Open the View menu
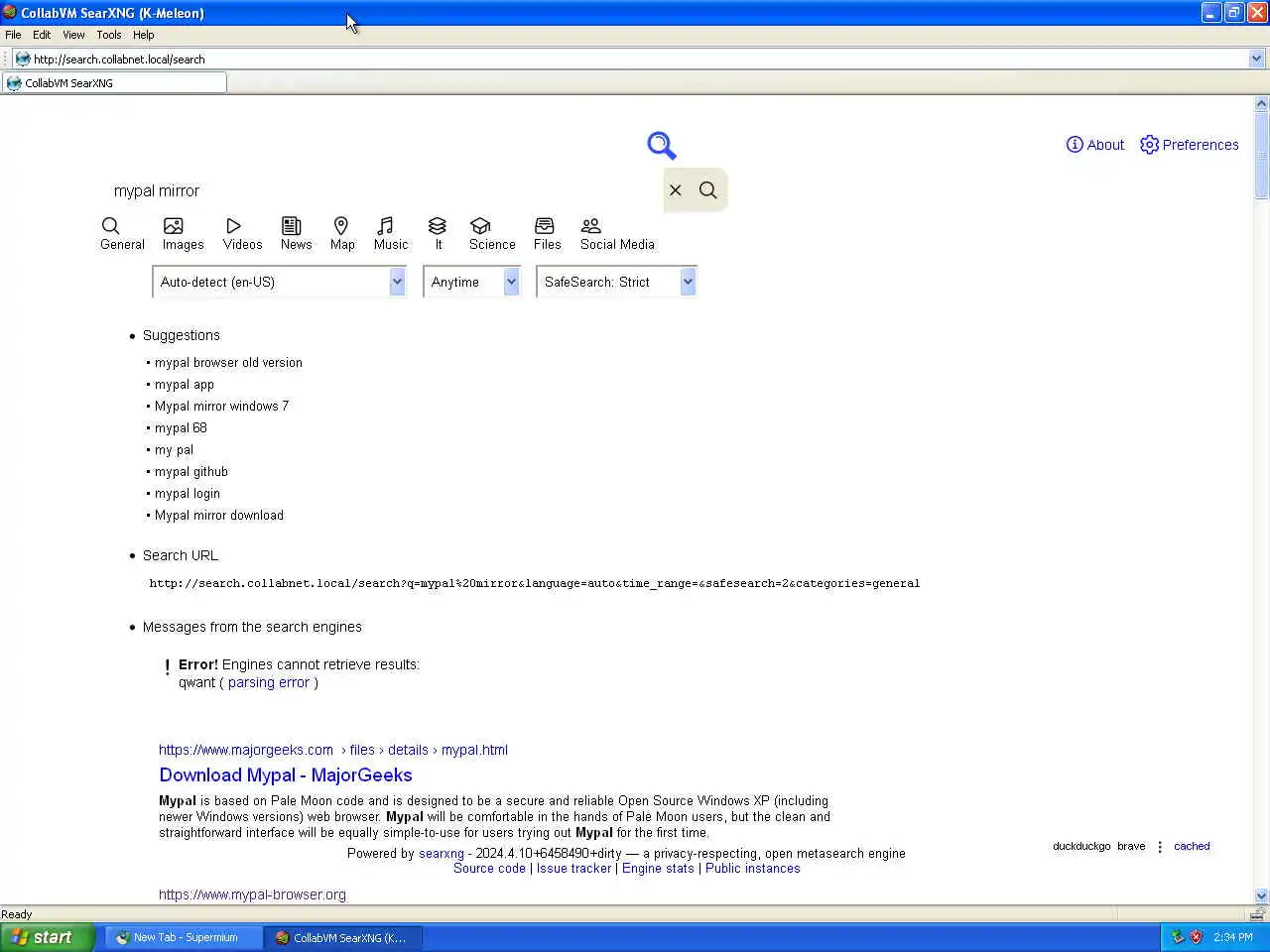This screenshot has height=952, width=1270. [x=73, y=35]
